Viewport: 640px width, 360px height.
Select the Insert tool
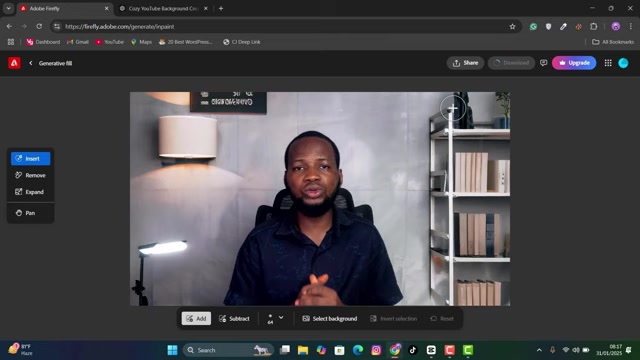coord(31,158)
